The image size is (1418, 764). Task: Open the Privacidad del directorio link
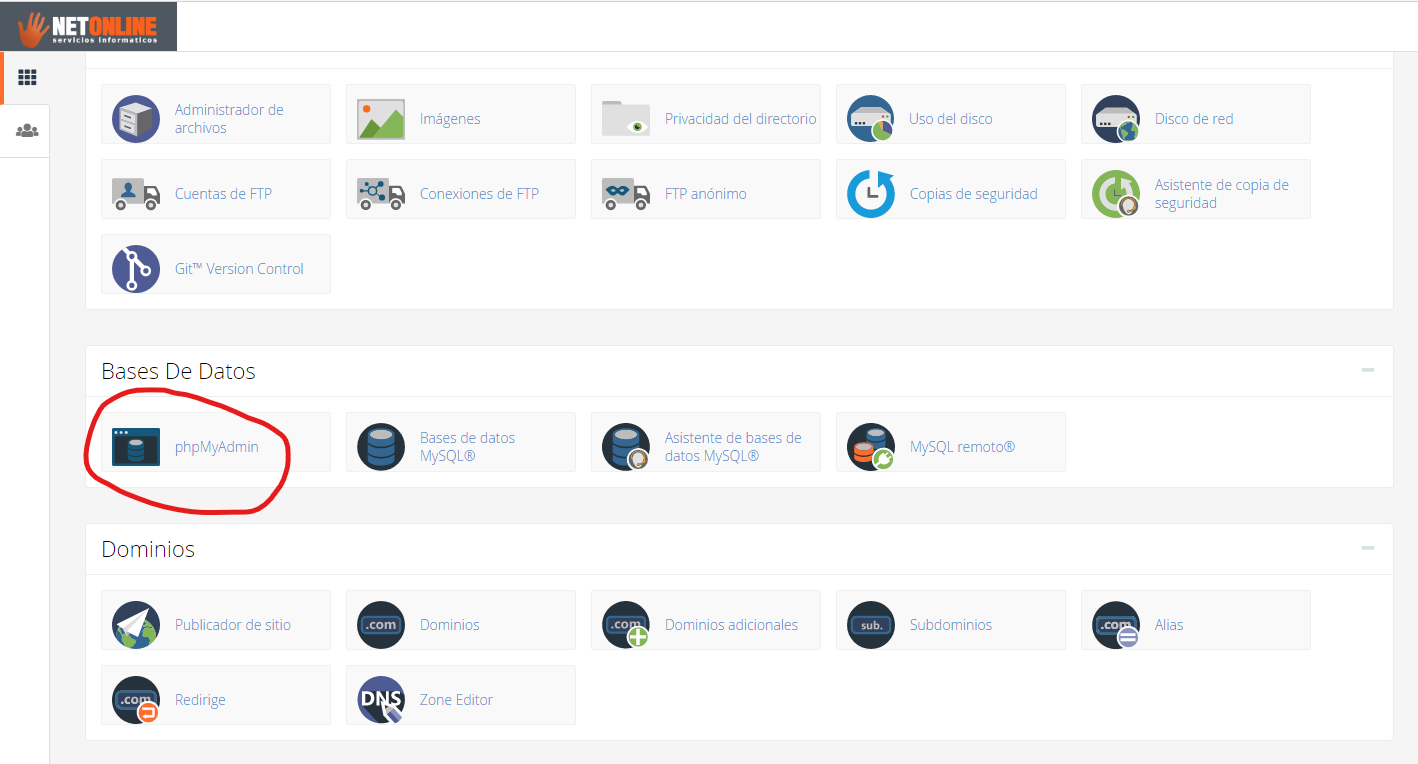click(741, 119)
